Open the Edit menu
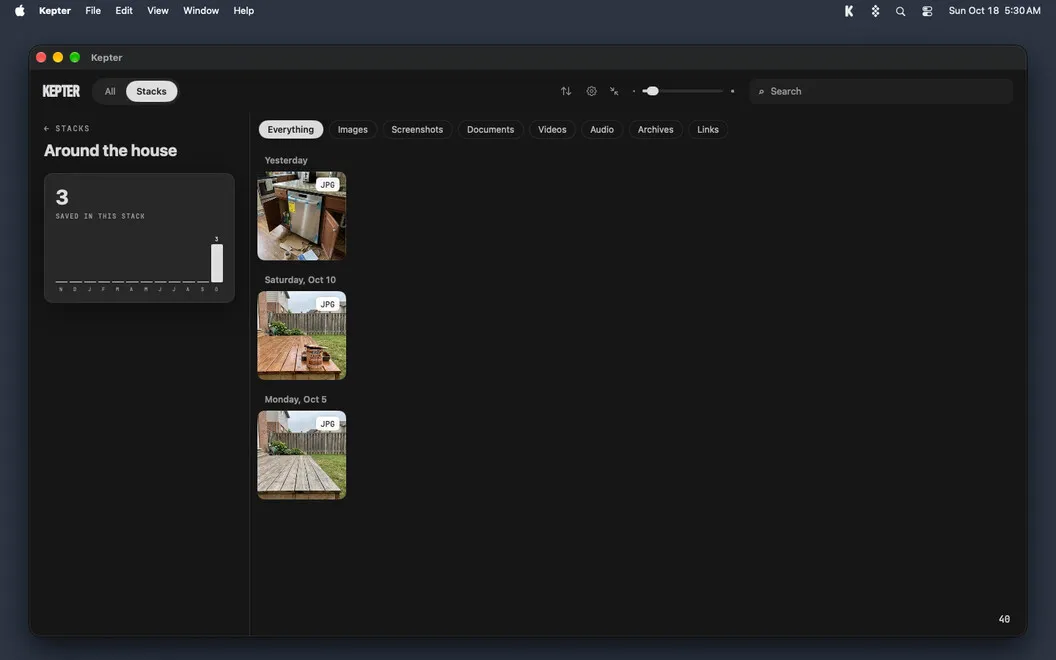 coord(124,11)
